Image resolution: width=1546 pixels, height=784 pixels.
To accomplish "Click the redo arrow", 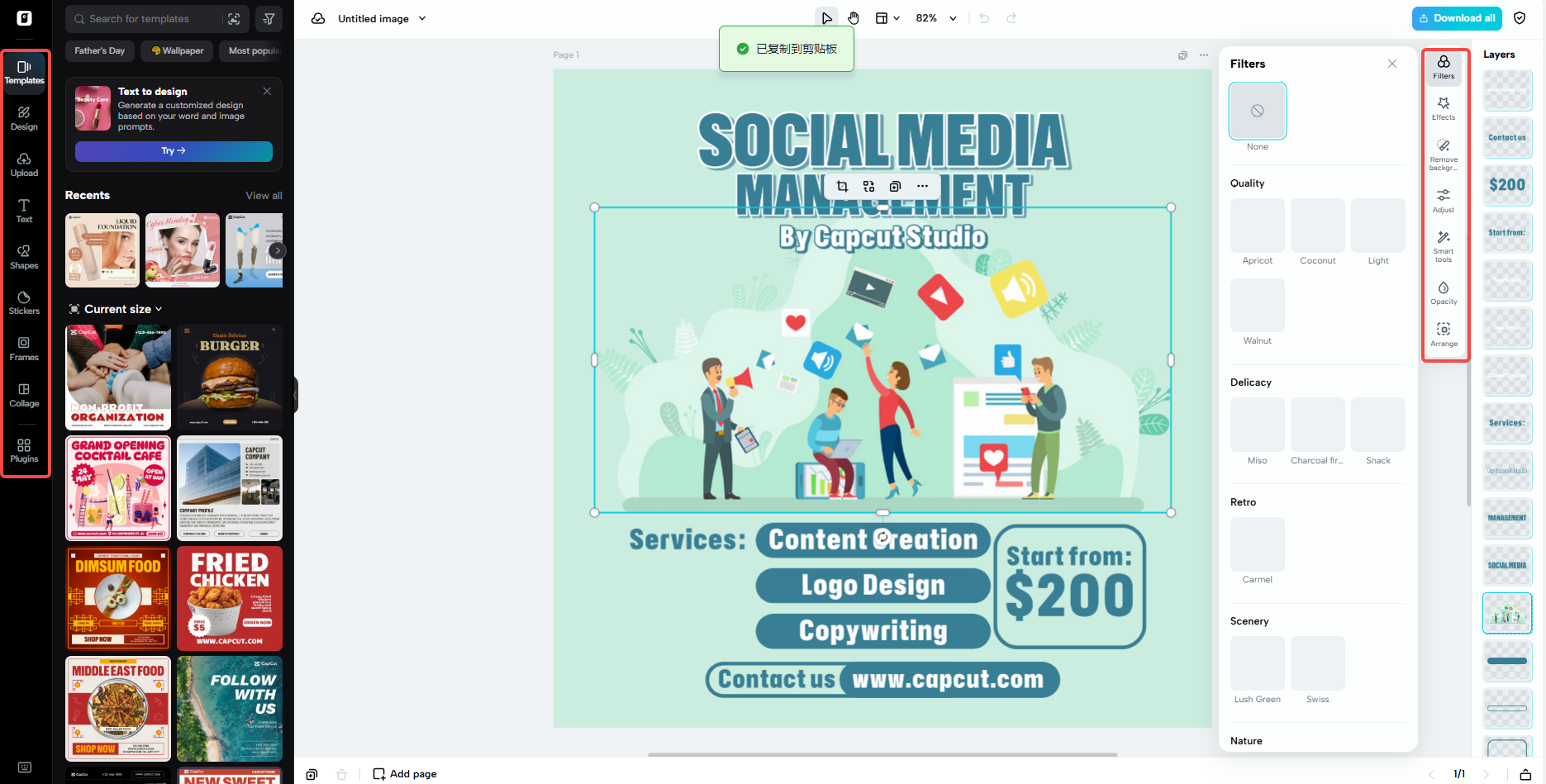I will coord(1011,18).
